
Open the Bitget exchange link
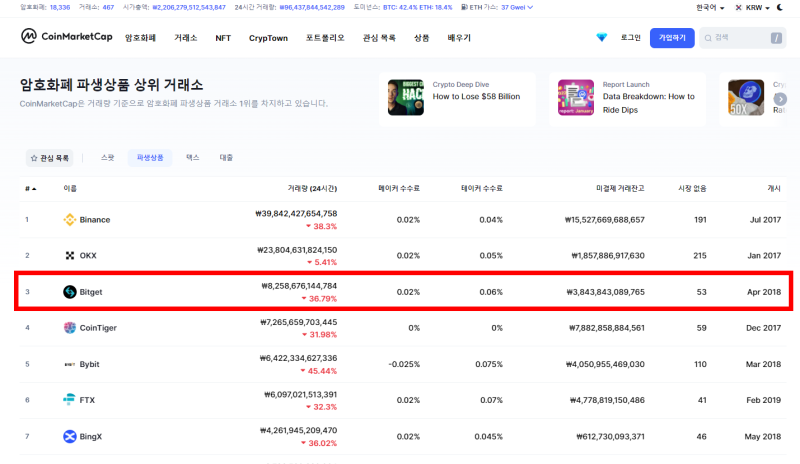91,292
